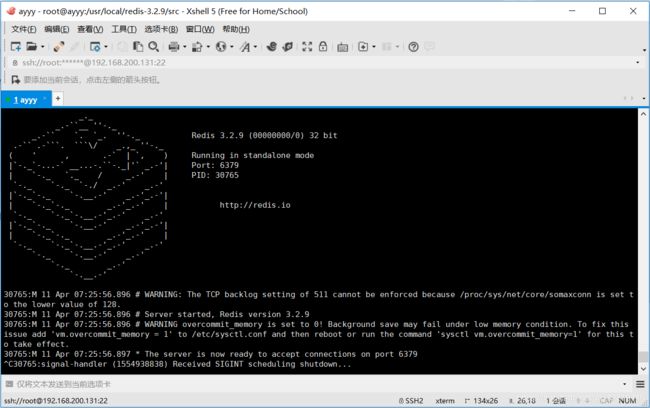The width and height of the screenshot is (650, 408).
Task: Click ssh://root@192.168.200.131:22 in status bar
Action: 56,401
